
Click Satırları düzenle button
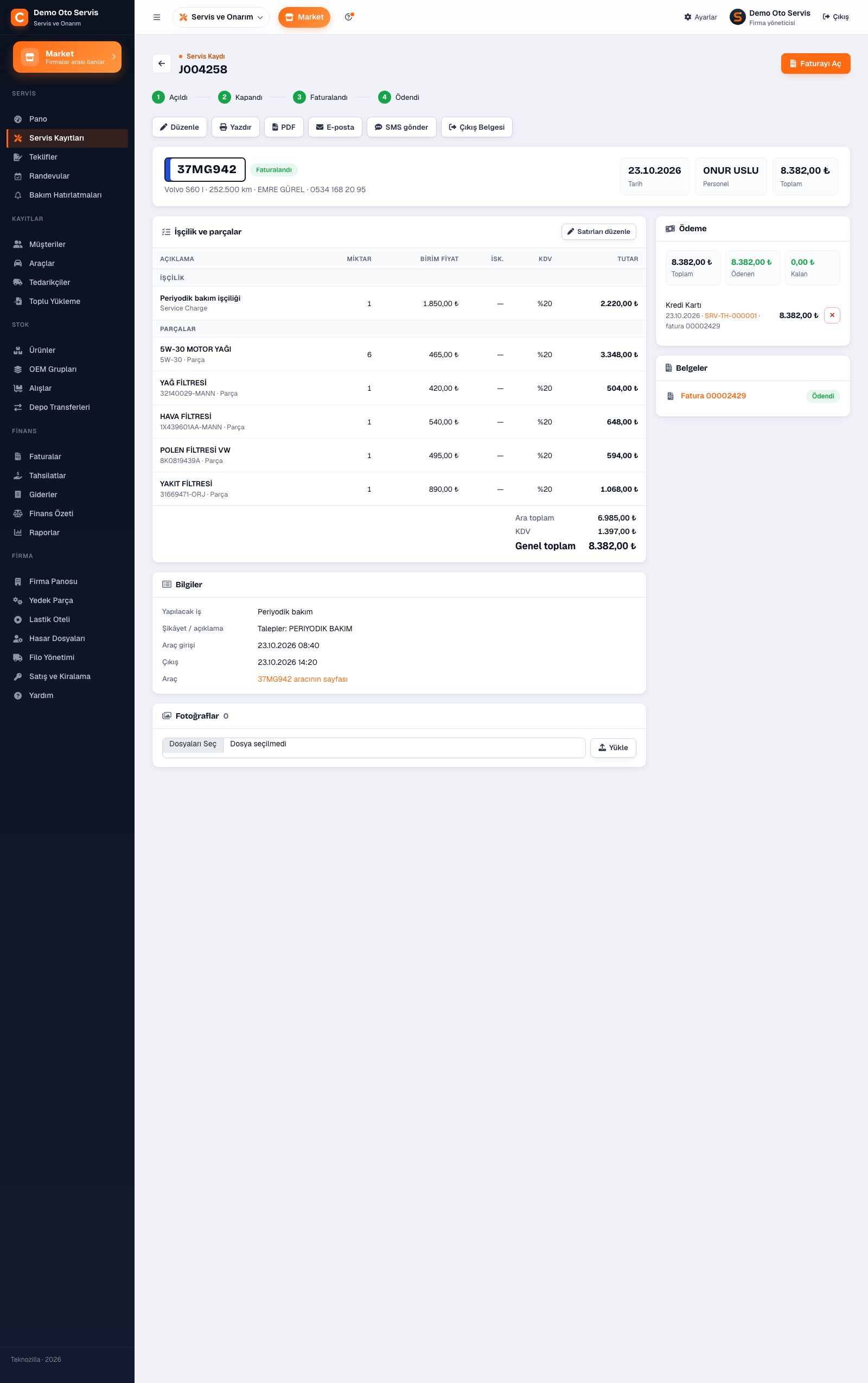(599, 231)
